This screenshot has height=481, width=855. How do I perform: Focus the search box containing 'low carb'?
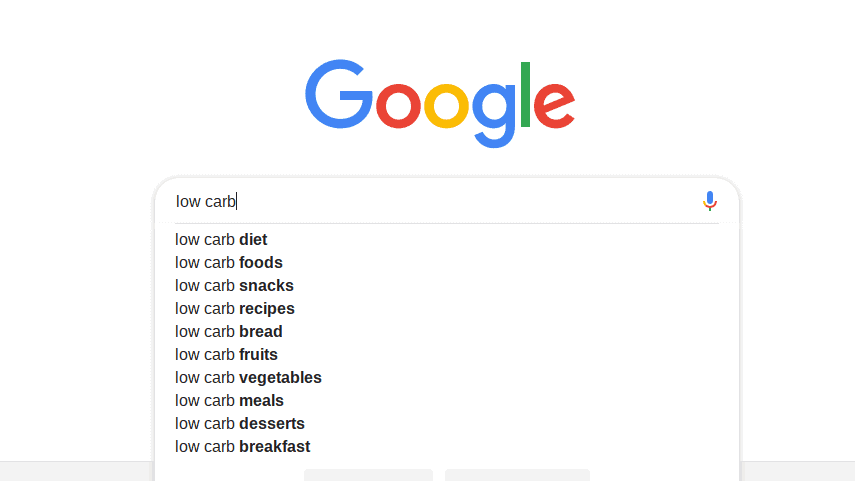pyautogui.click(x=436, y=201)
